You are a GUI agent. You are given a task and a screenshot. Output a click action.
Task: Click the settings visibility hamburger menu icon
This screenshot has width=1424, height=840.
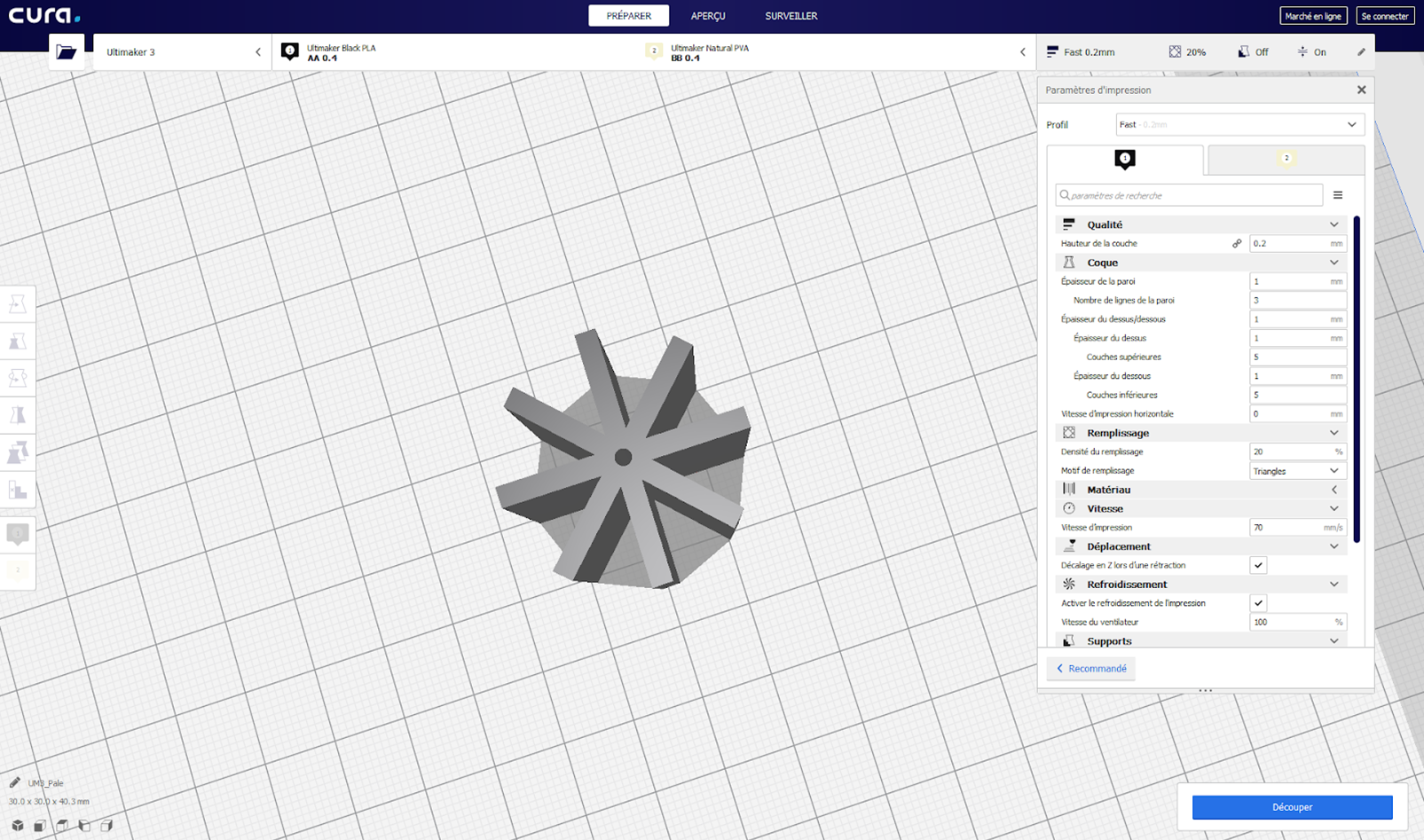click(x=1337, y=195)
